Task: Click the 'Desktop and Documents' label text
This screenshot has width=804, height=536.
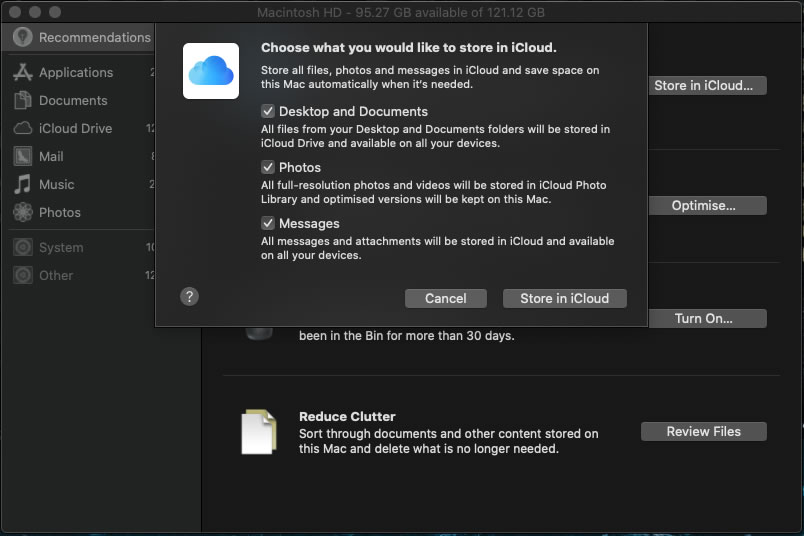Action: 353,111
